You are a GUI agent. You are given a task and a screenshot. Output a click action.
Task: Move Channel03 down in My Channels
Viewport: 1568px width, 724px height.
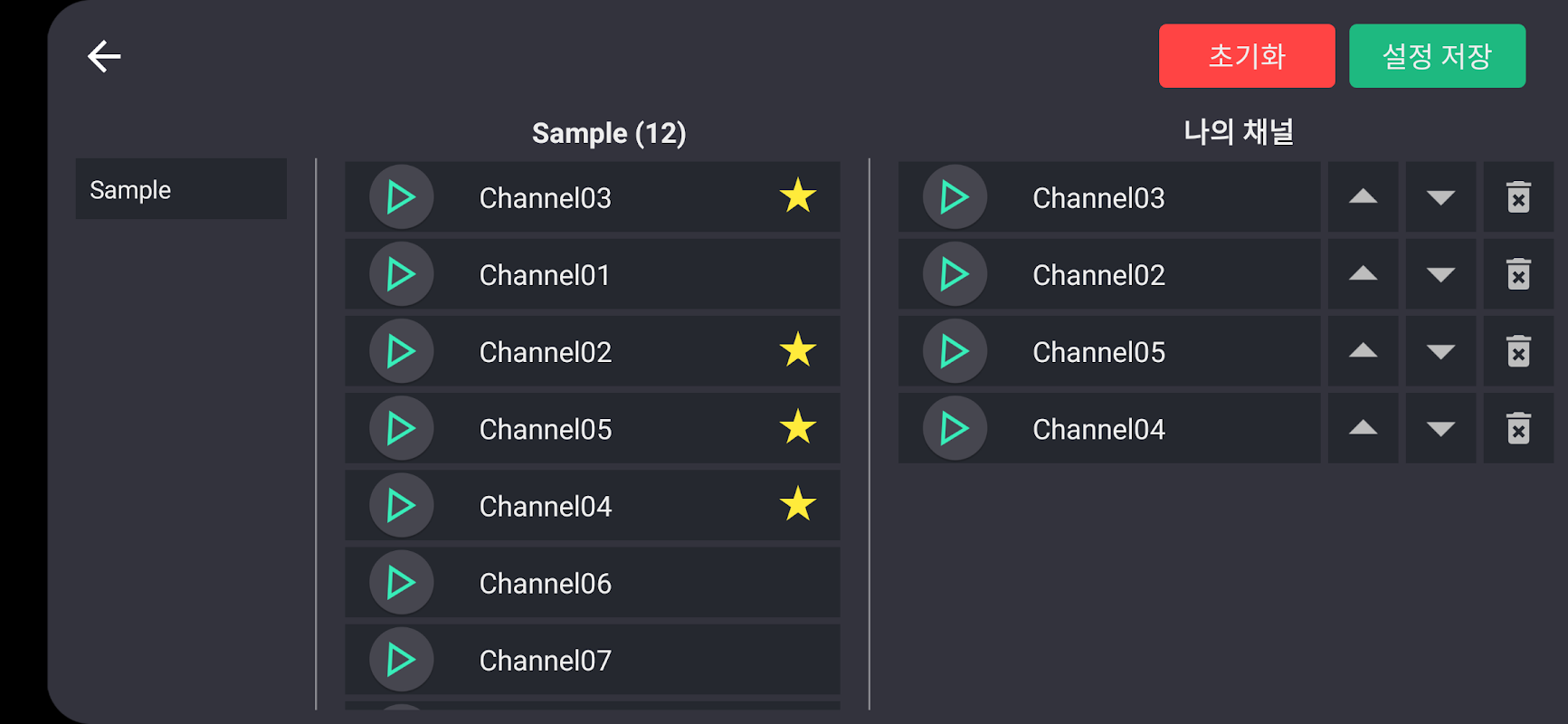click(x=1440, y=197)
